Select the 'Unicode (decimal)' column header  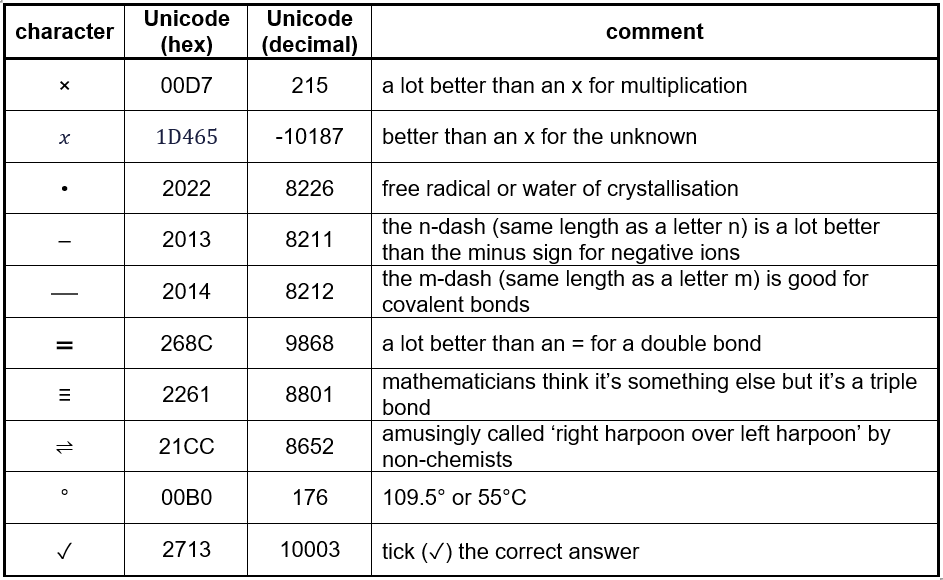tap(309, 32)
